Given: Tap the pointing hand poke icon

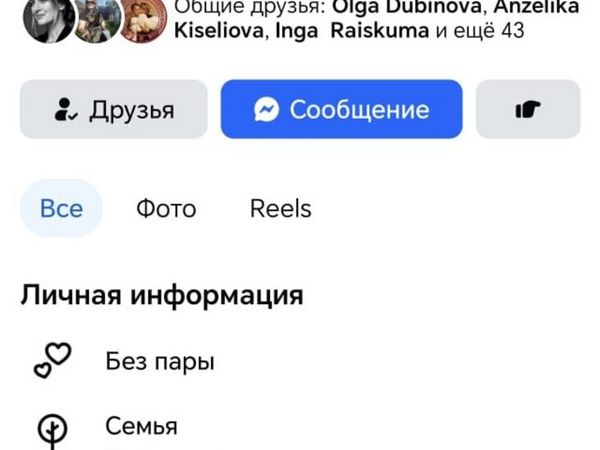Looking at the screenshot, I should click(x=528, y=109).
